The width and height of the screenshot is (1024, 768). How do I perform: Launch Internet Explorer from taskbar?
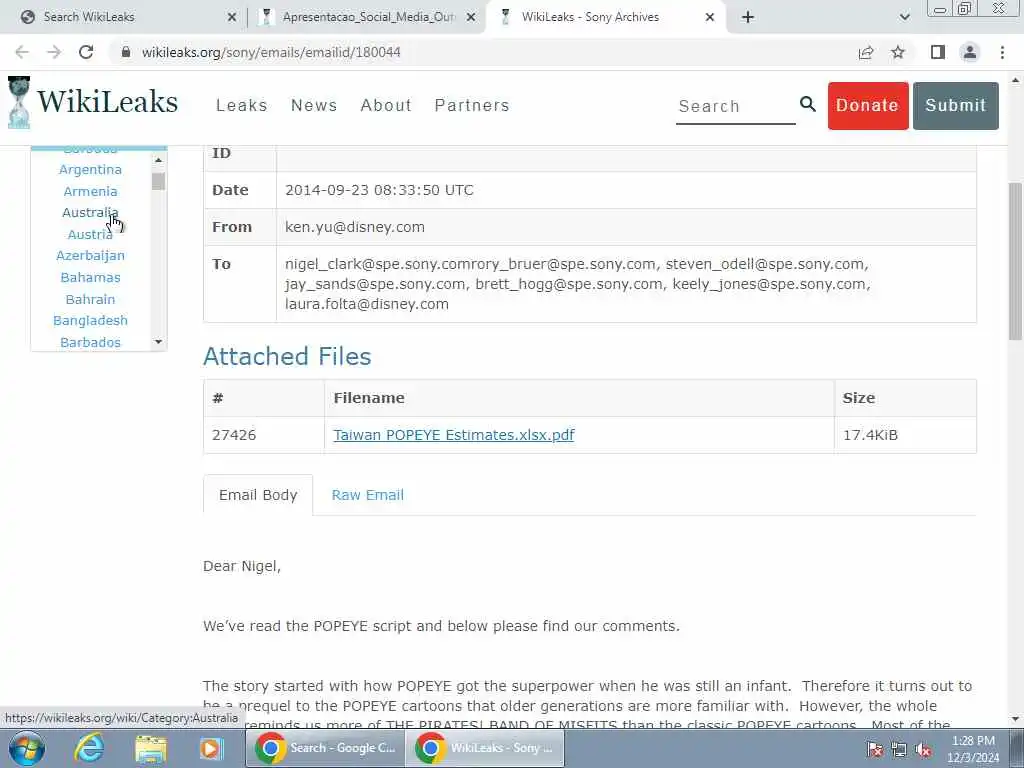coord(89,748)
